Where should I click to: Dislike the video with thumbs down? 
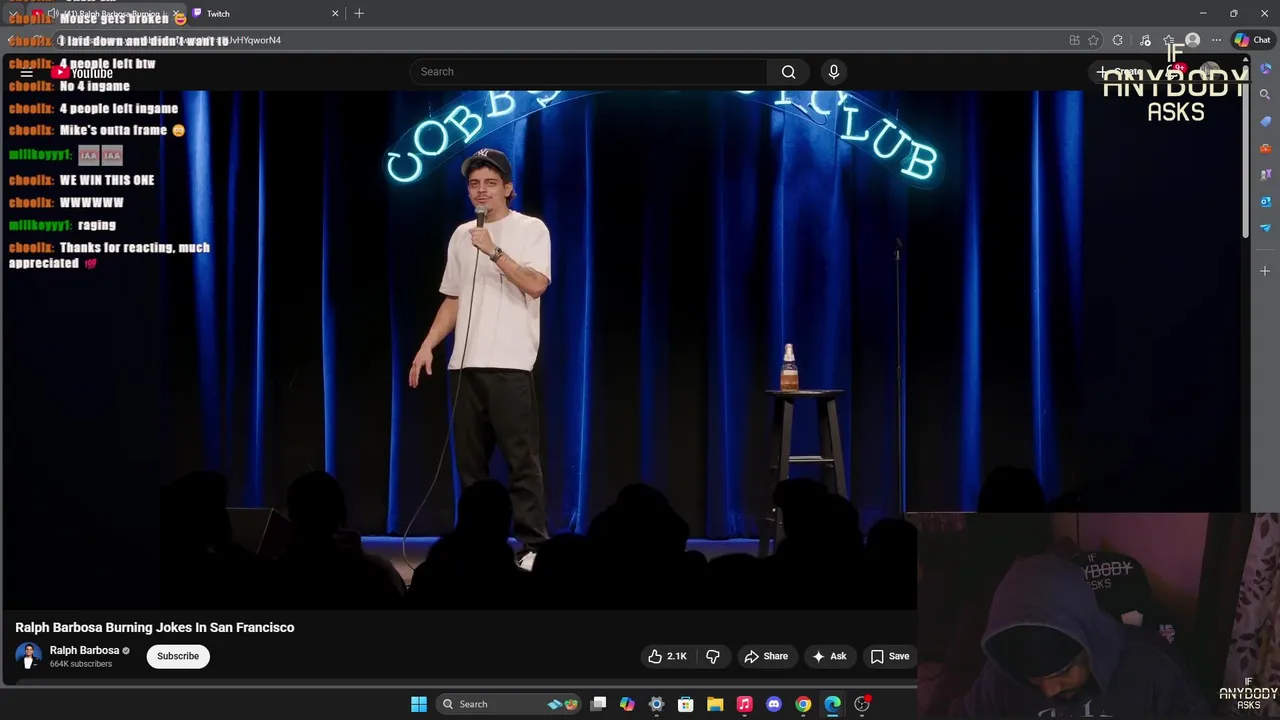(713, 656)
